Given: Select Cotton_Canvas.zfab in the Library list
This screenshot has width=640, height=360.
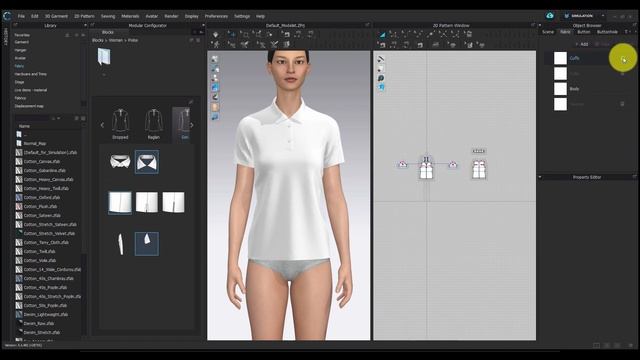Looking at the screenshot, I should tap(41, 162).
